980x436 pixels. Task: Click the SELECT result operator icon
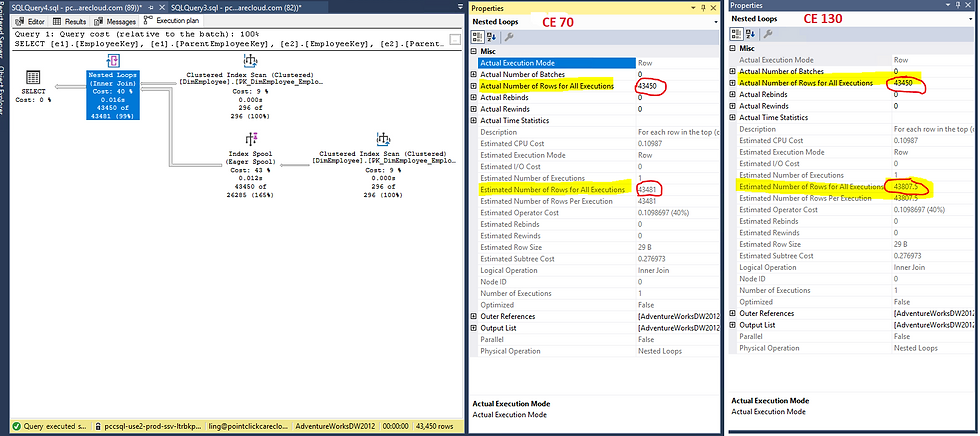tap(33, 78)
